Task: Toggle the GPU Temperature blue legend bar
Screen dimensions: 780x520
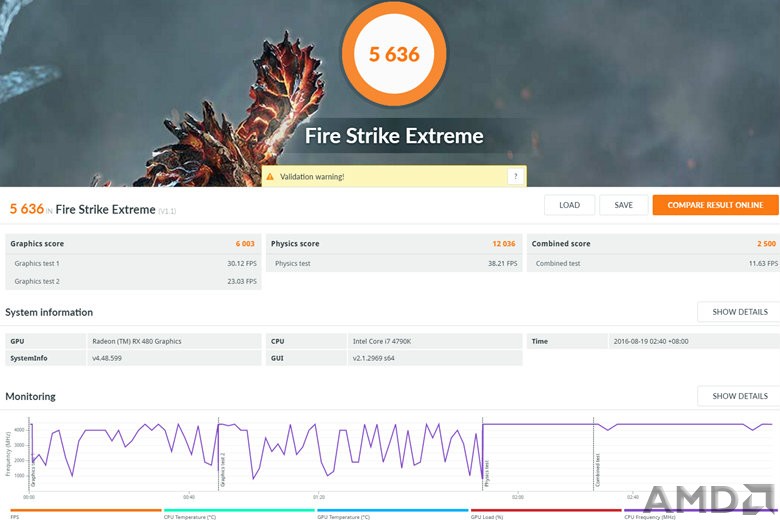Action: [x=393, y=510]
